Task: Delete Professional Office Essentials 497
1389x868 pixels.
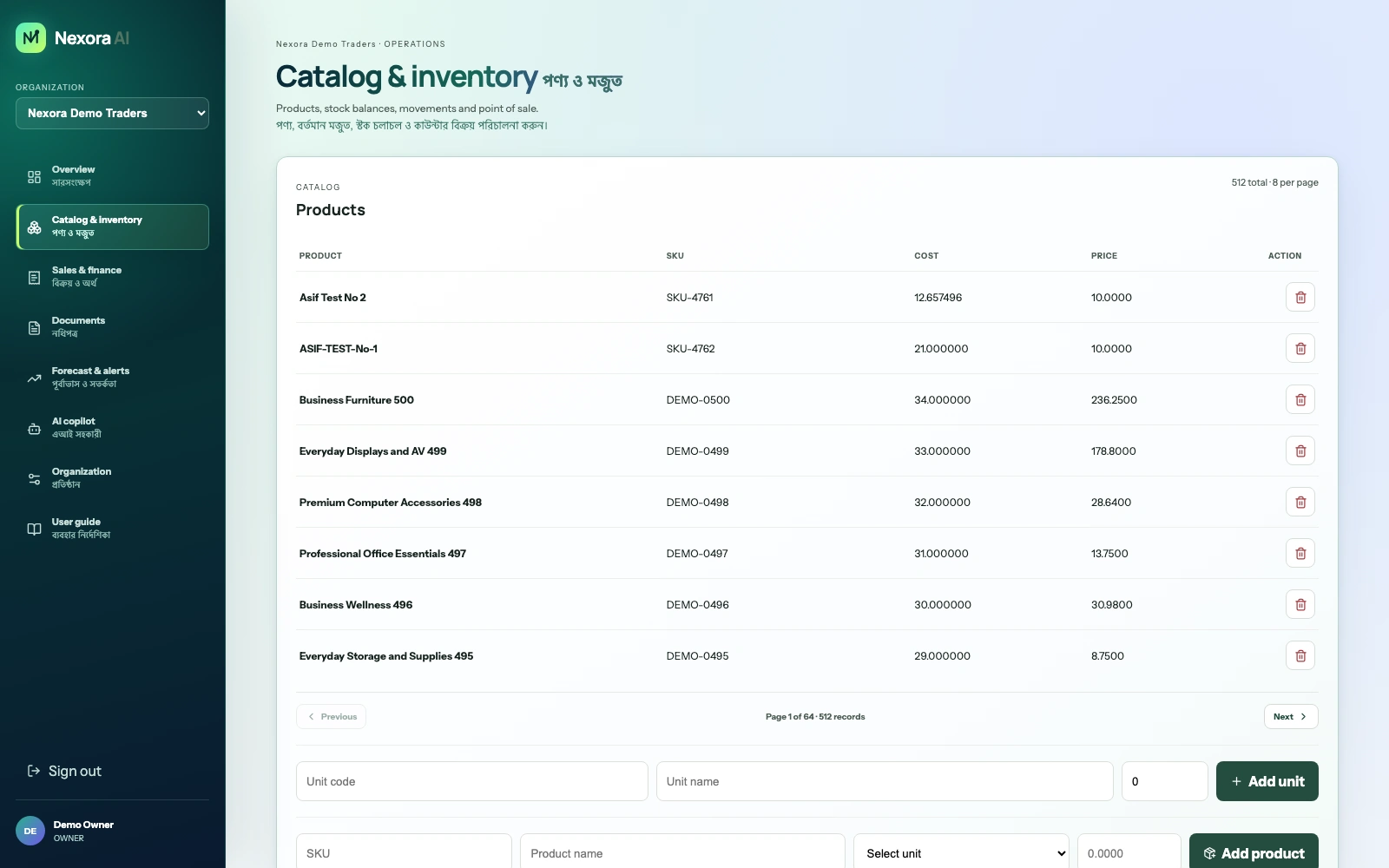Action: click(1300, 553)
